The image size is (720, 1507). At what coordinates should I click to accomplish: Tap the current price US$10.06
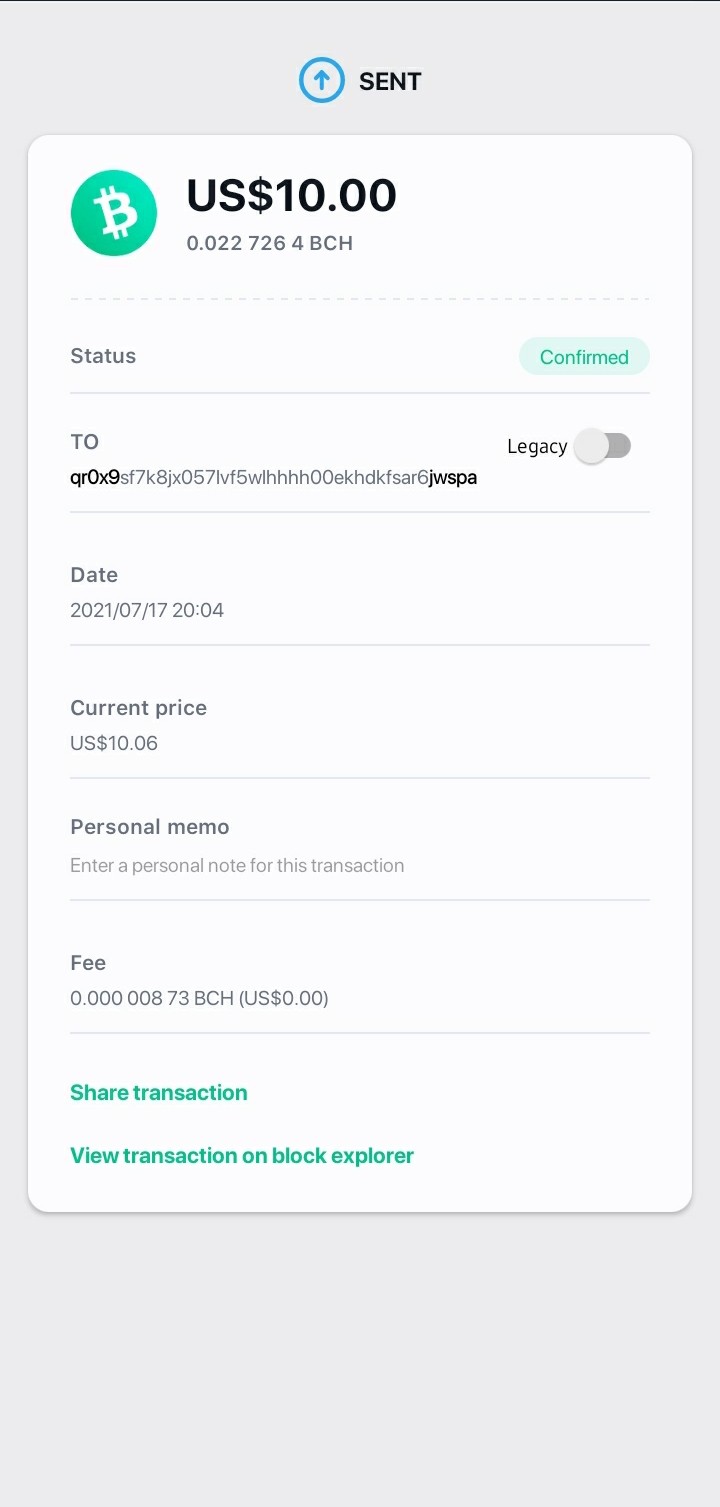click(114, 743)
